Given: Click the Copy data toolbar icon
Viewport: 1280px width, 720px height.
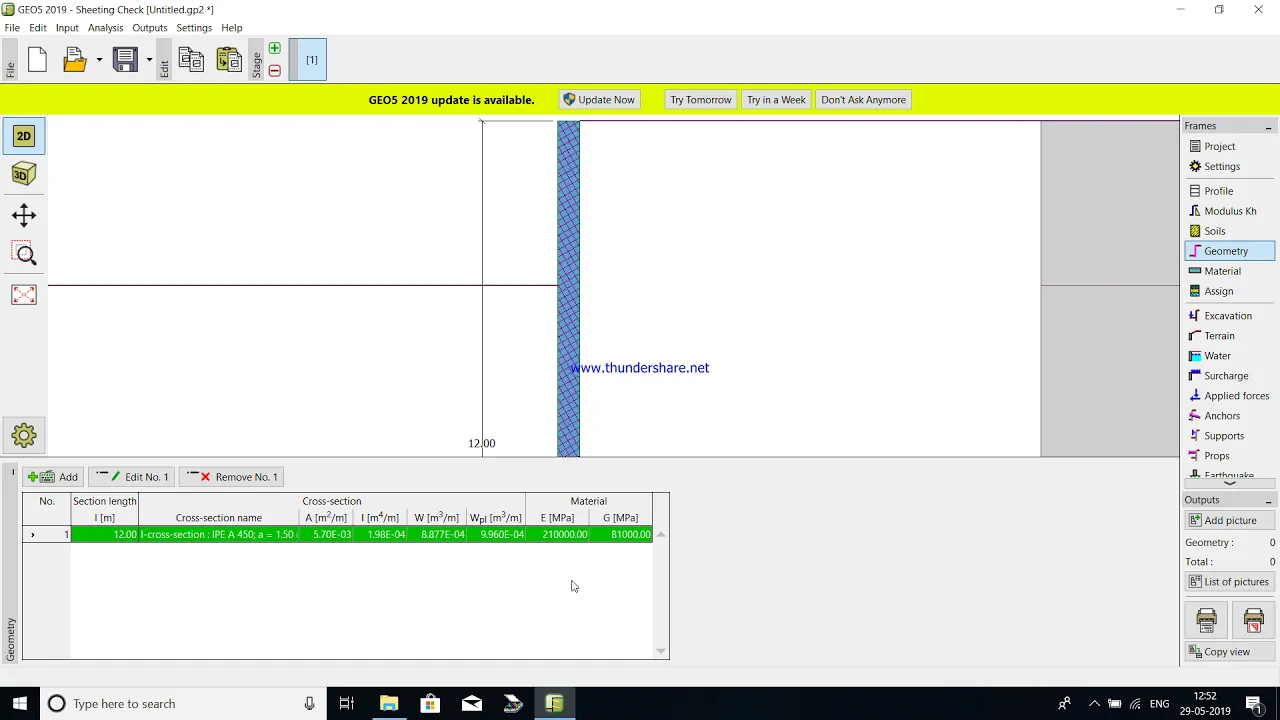Looking at the screenshot, I should pos(191,60).
